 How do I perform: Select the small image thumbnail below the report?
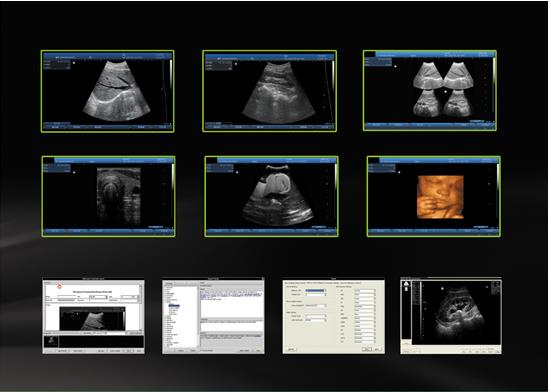(51, 341)
